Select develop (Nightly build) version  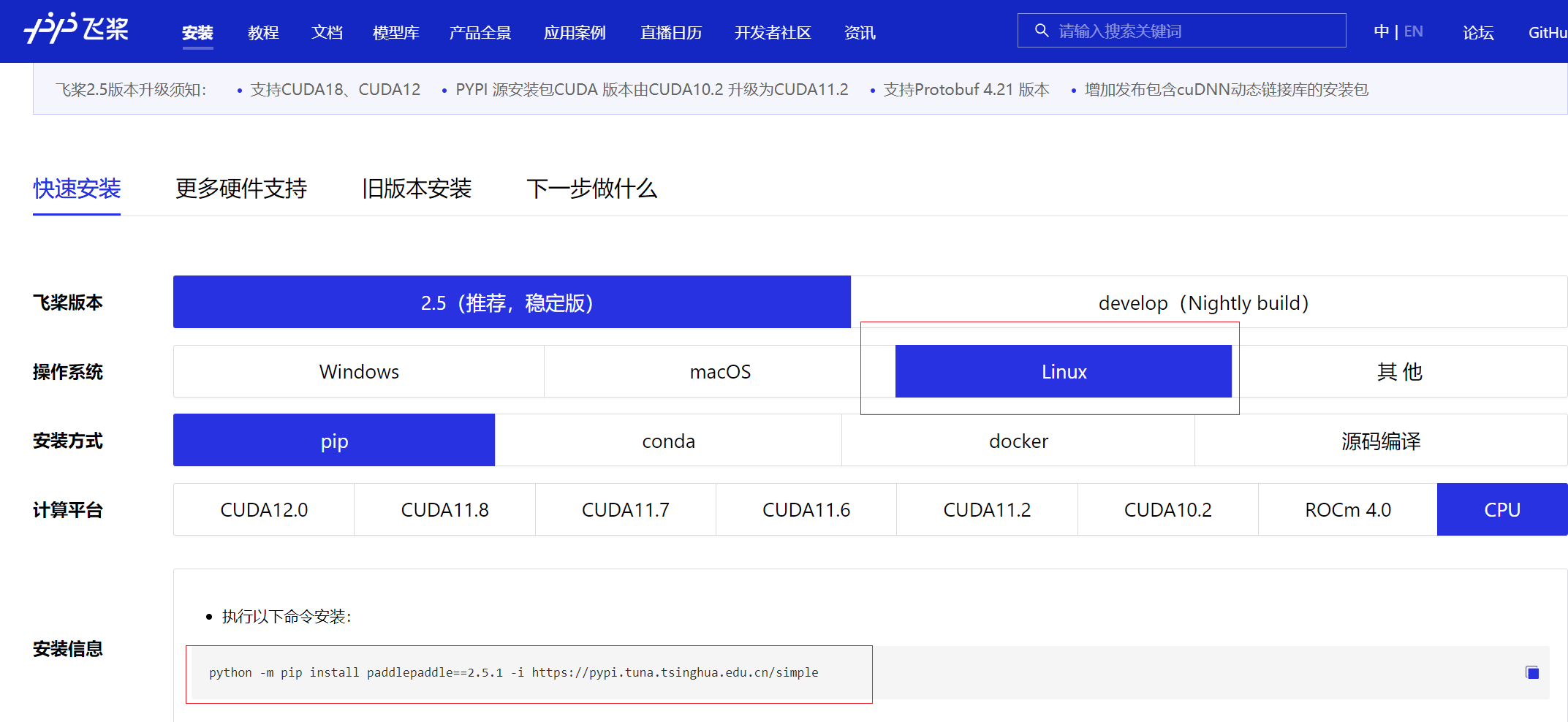[x=1209, y=302]
